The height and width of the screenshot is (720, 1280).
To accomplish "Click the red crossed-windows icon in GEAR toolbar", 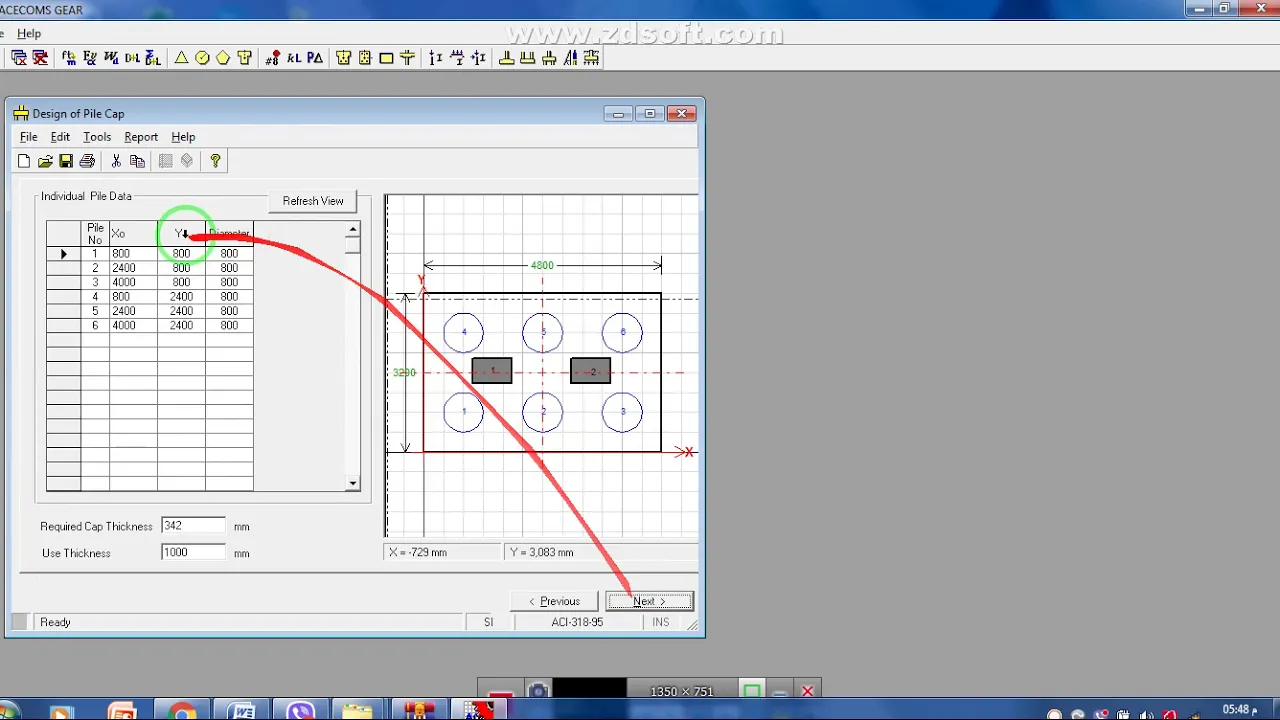I will click(40, 58).
